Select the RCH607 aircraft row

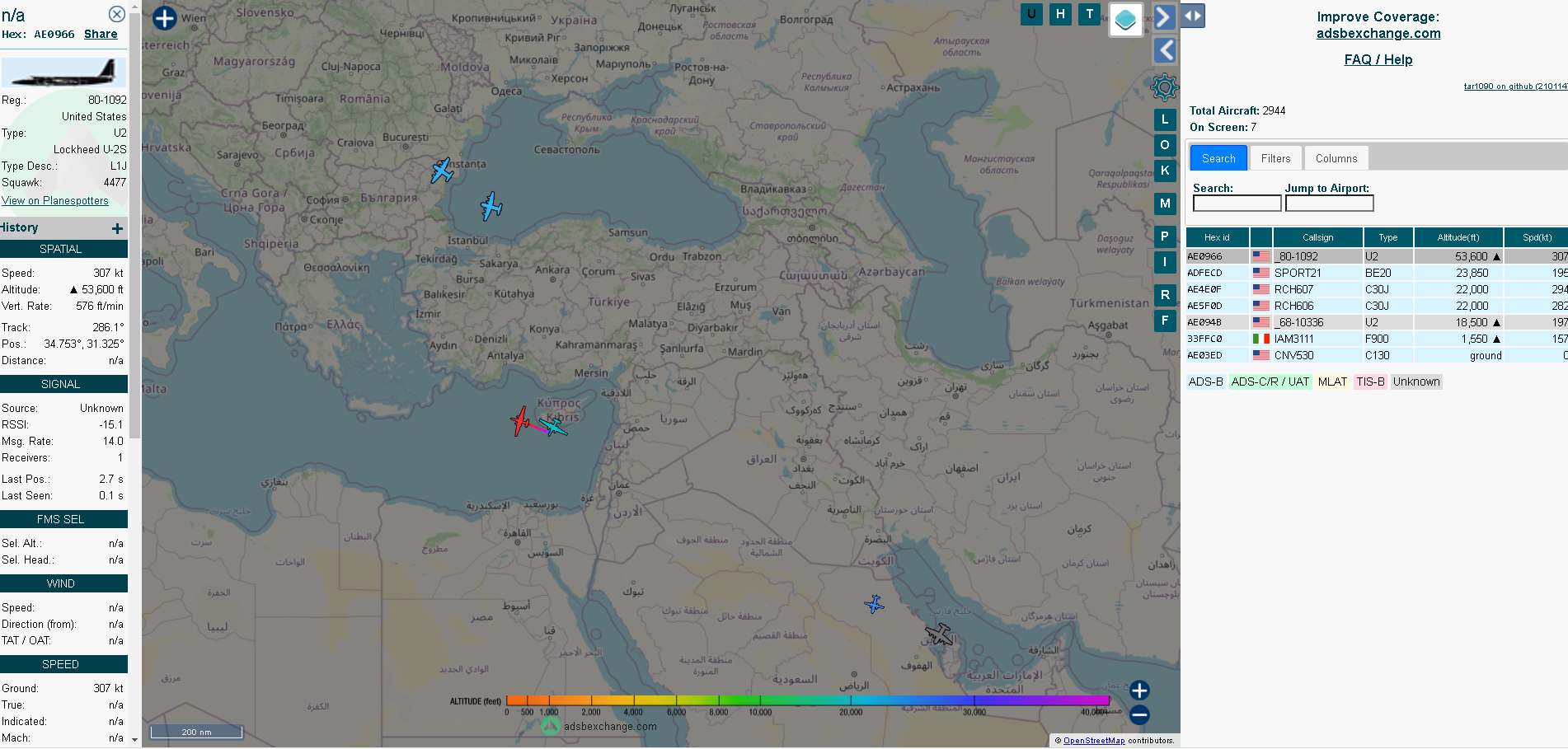pyautogui.click(x=1377, y=289)
